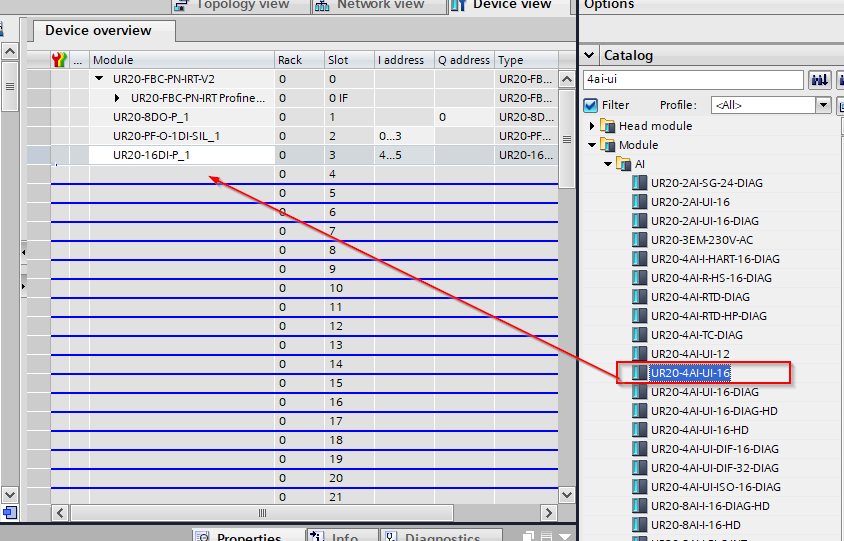Image resolution: width=844 pixels, height=541 pixels.
Task: Click the Type column header
Action: (x=526, y=60)
